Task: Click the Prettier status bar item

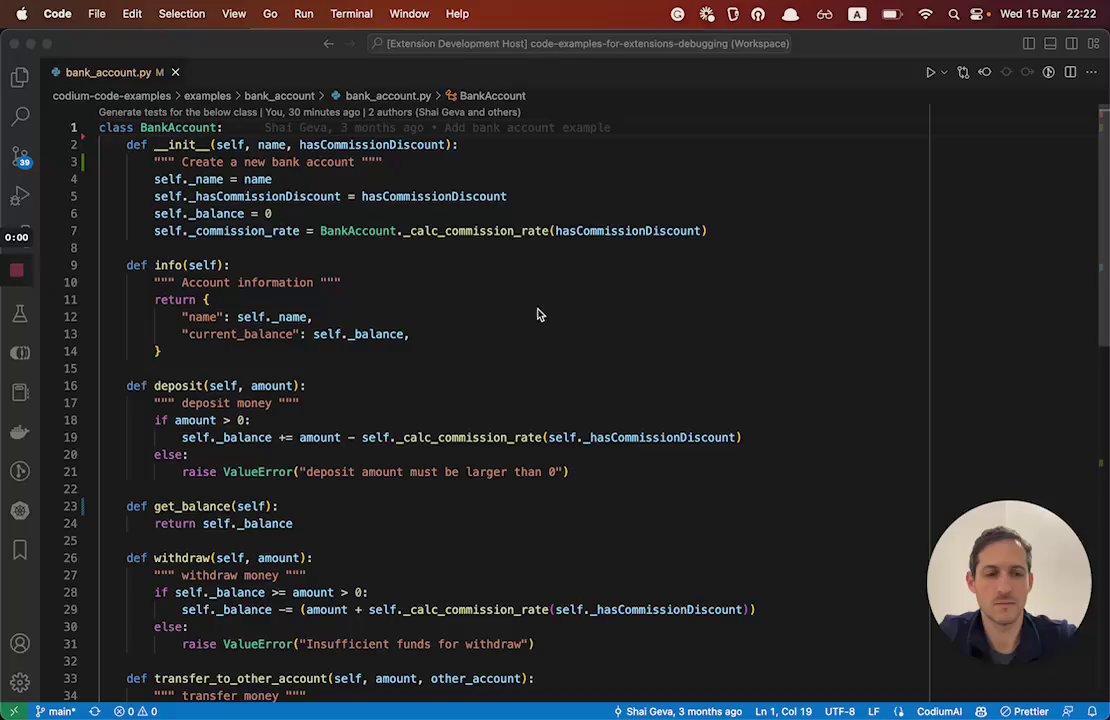Action: point(1024,712)
